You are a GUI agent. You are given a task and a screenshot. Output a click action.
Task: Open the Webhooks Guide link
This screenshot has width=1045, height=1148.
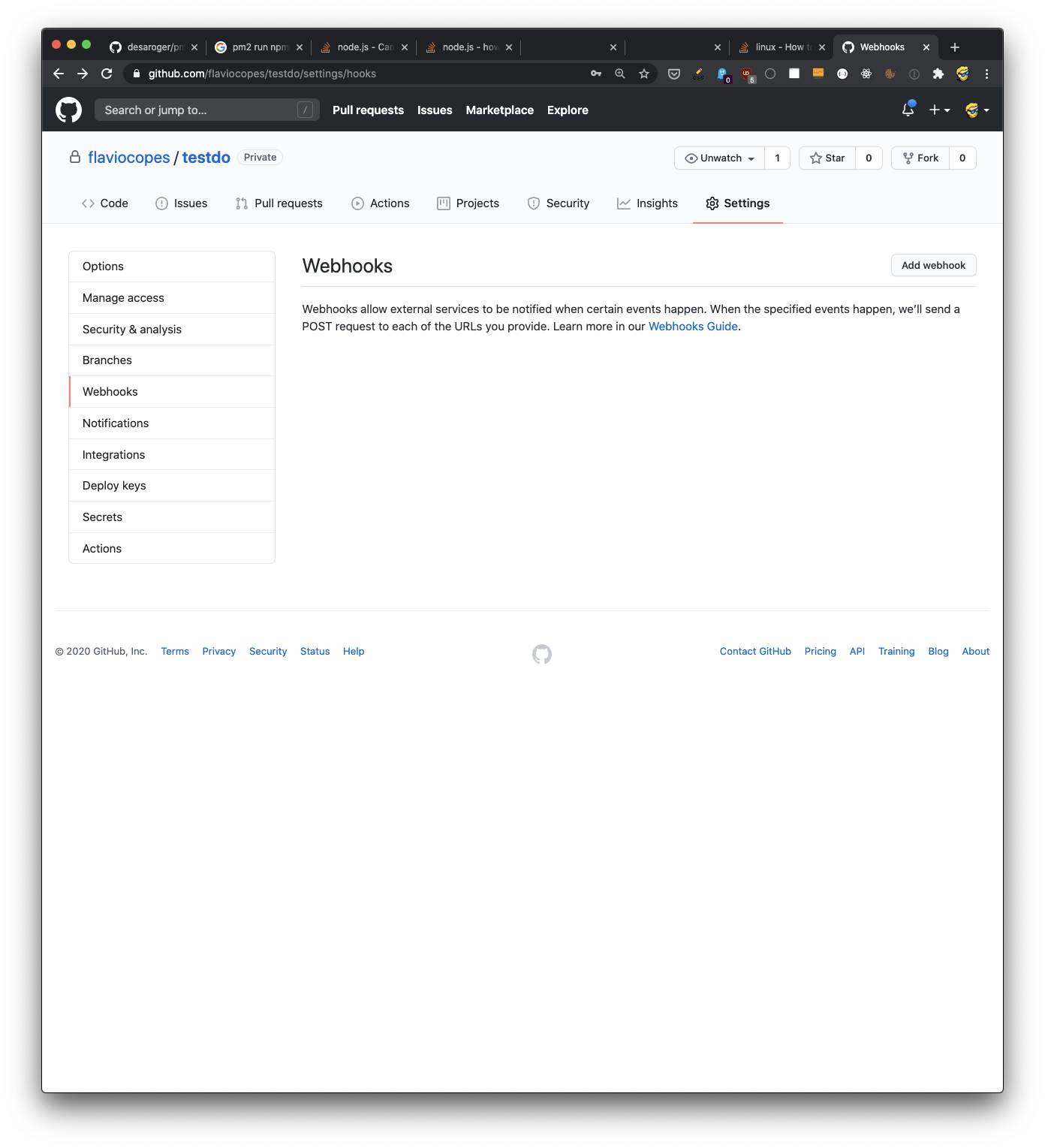coord(692,327)
